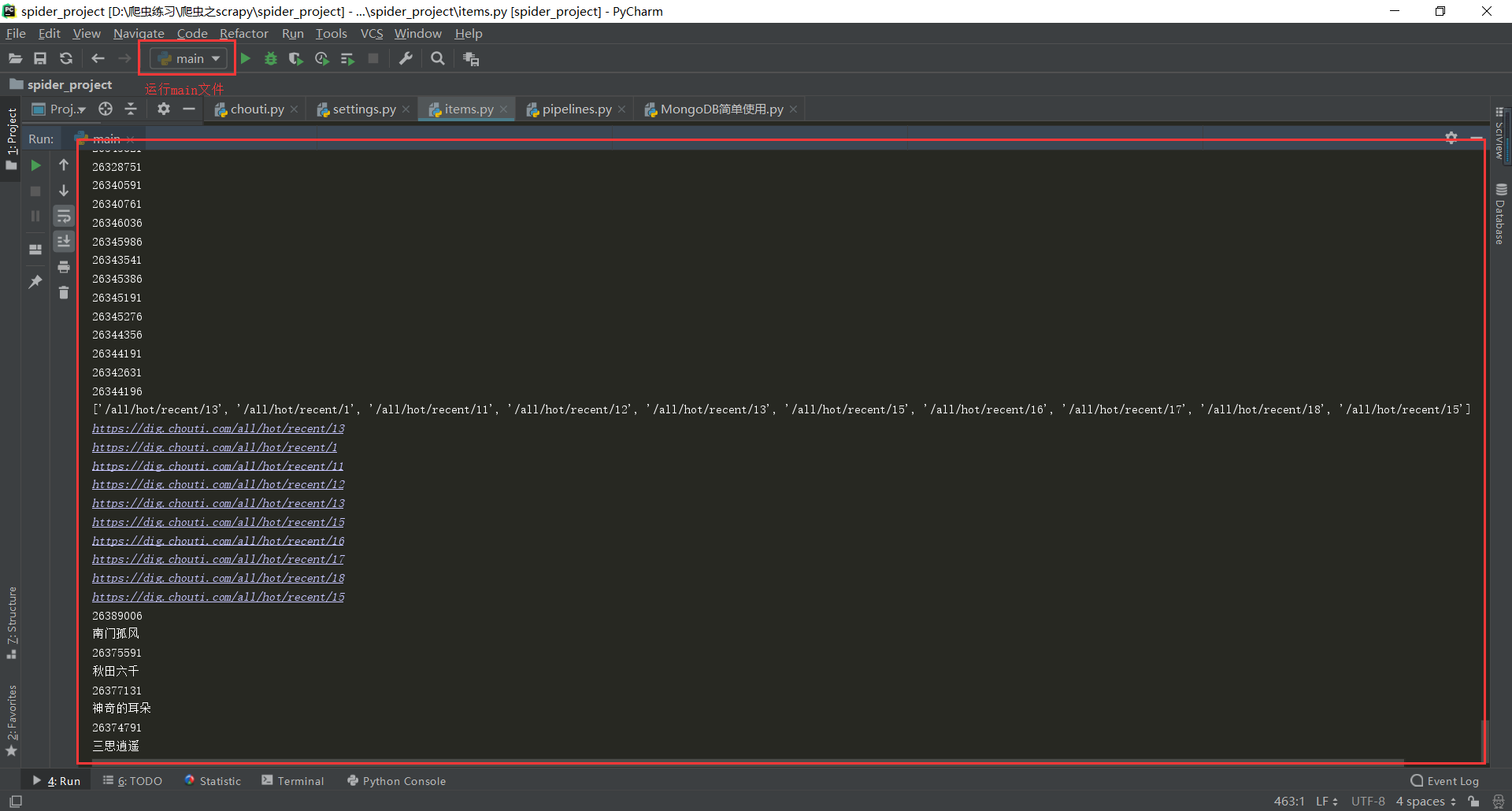Viewport: 1512px width, 811px height.
Task: Open the Python Console tool window
Action: 396,780
